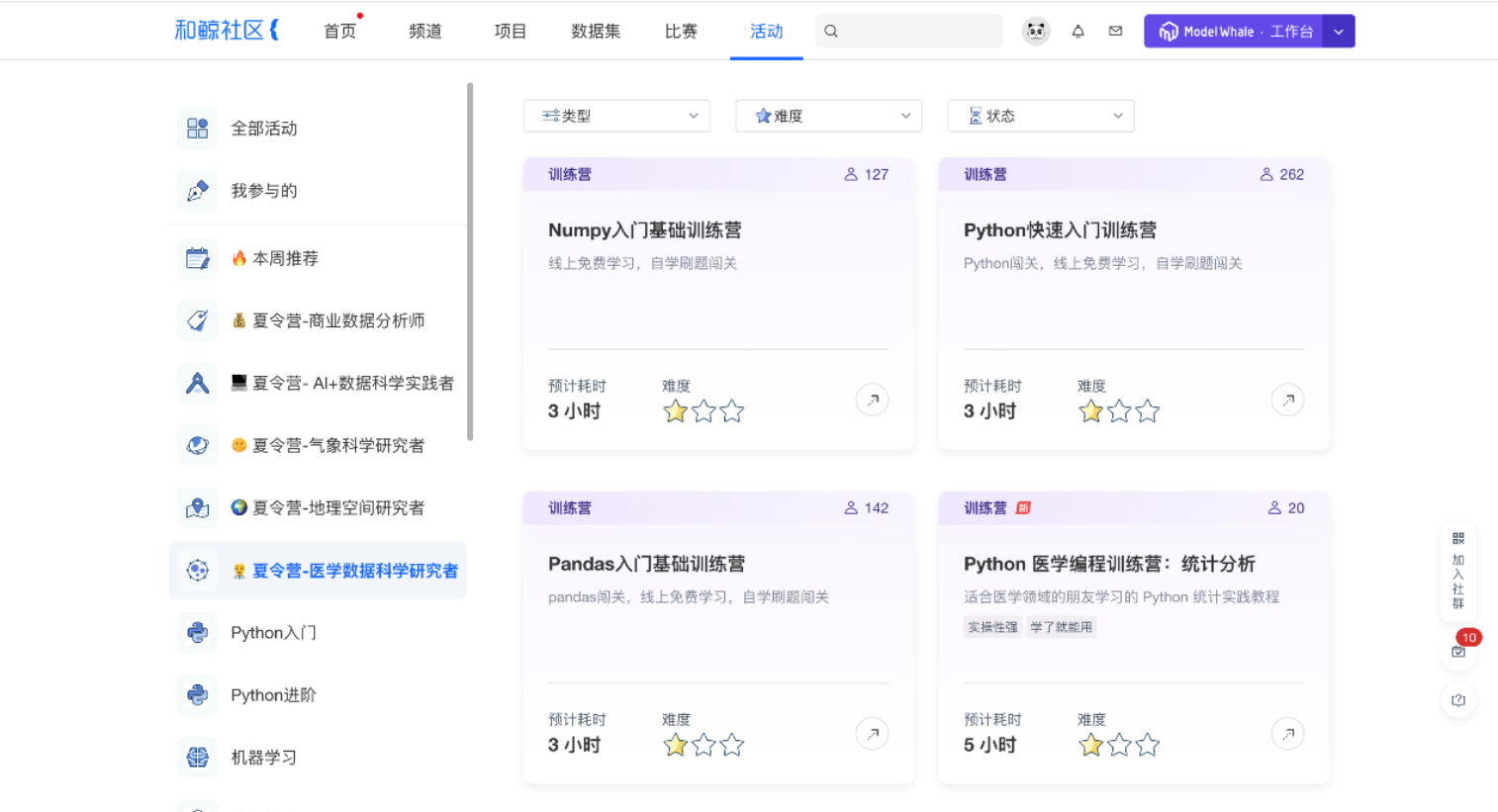
Task: Expand the 类型 filter dropdown
Action: coord(616,116)
